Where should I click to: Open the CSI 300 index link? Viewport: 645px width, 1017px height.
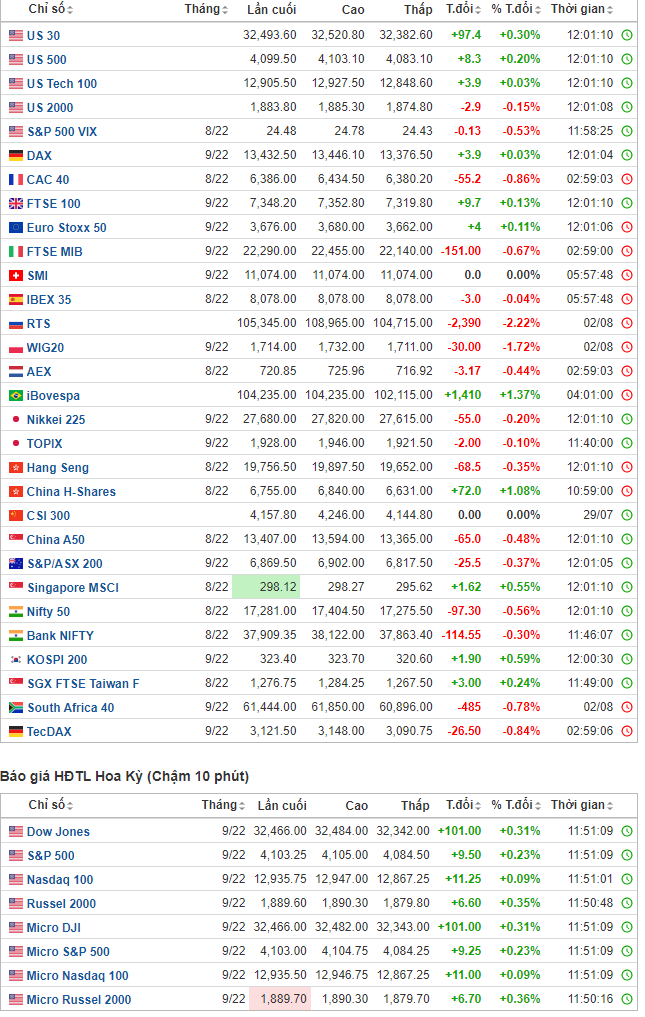(48, 516)
